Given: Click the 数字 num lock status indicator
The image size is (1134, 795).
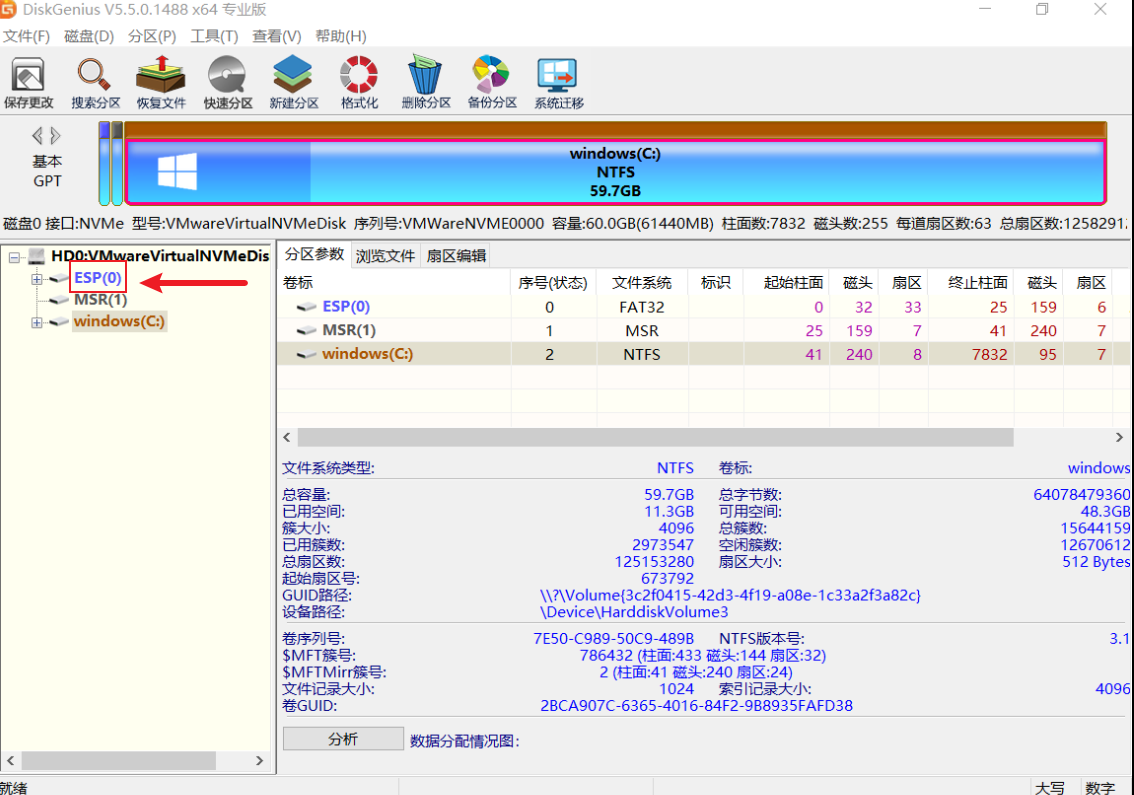Looking at the screenshot, I should point(1100,788).
